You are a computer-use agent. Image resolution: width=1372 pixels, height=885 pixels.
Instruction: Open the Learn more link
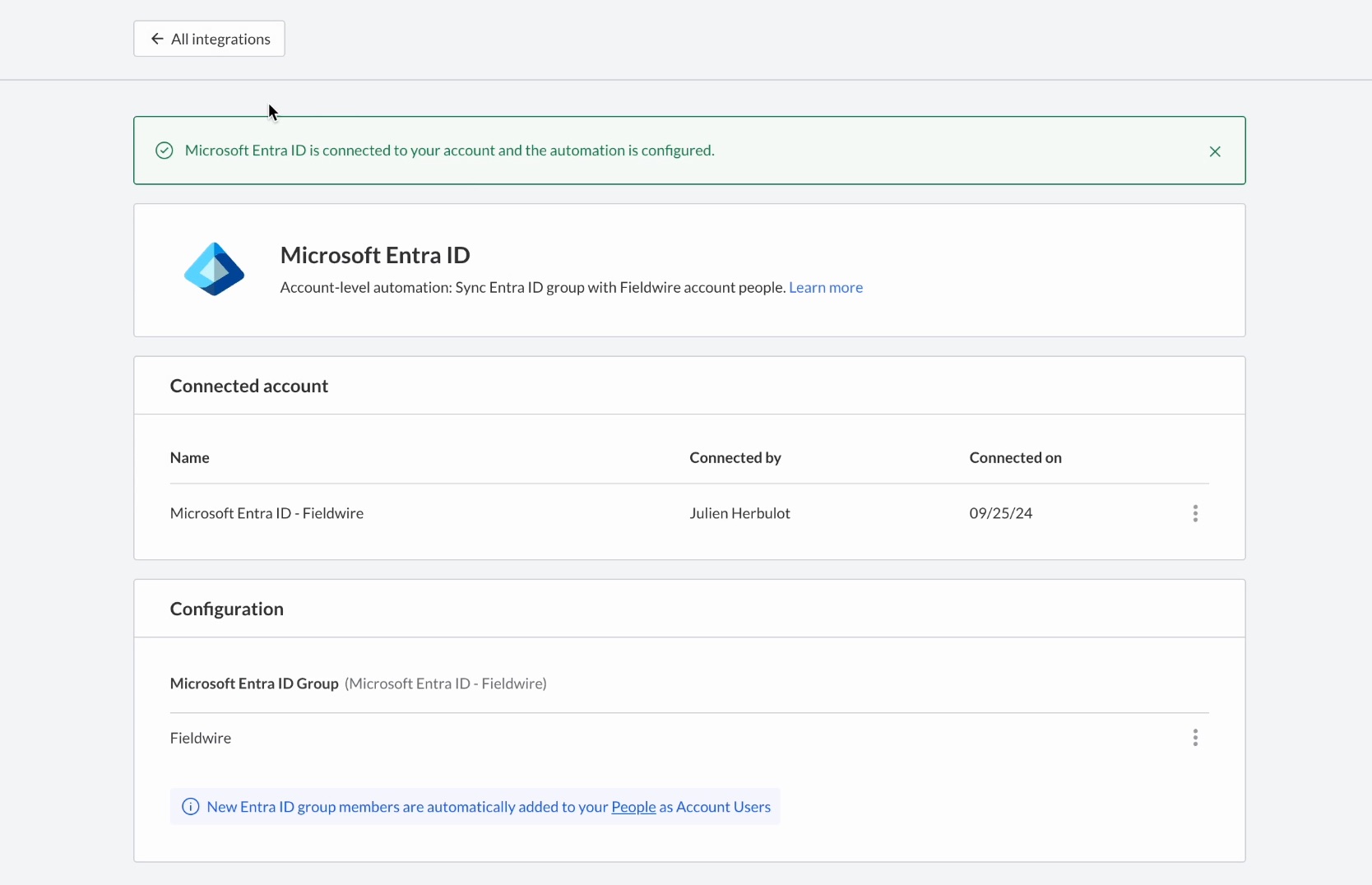(x=826, y=287)
